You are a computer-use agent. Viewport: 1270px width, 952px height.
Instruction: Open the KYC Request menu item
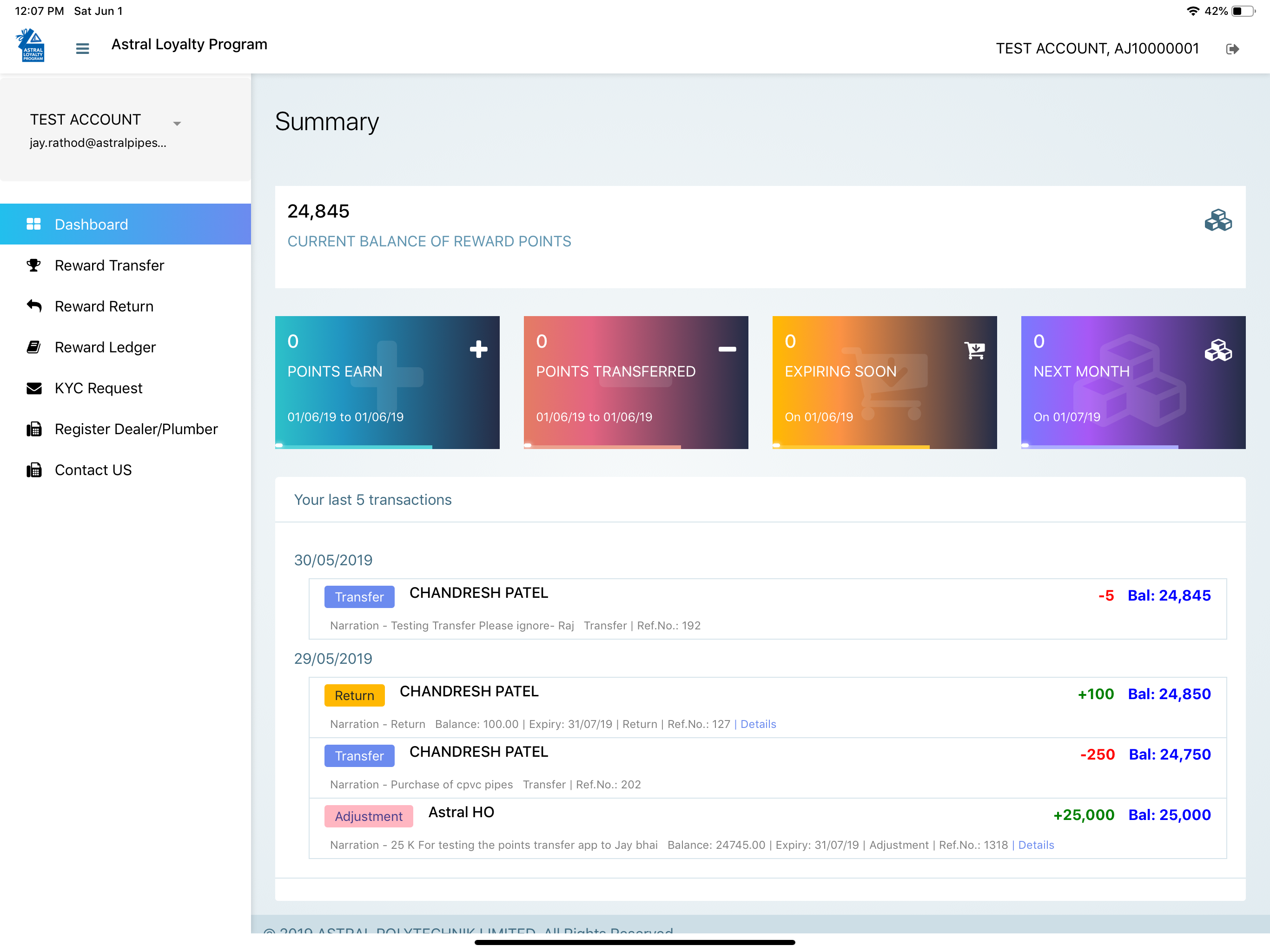[x=125, y=388]
